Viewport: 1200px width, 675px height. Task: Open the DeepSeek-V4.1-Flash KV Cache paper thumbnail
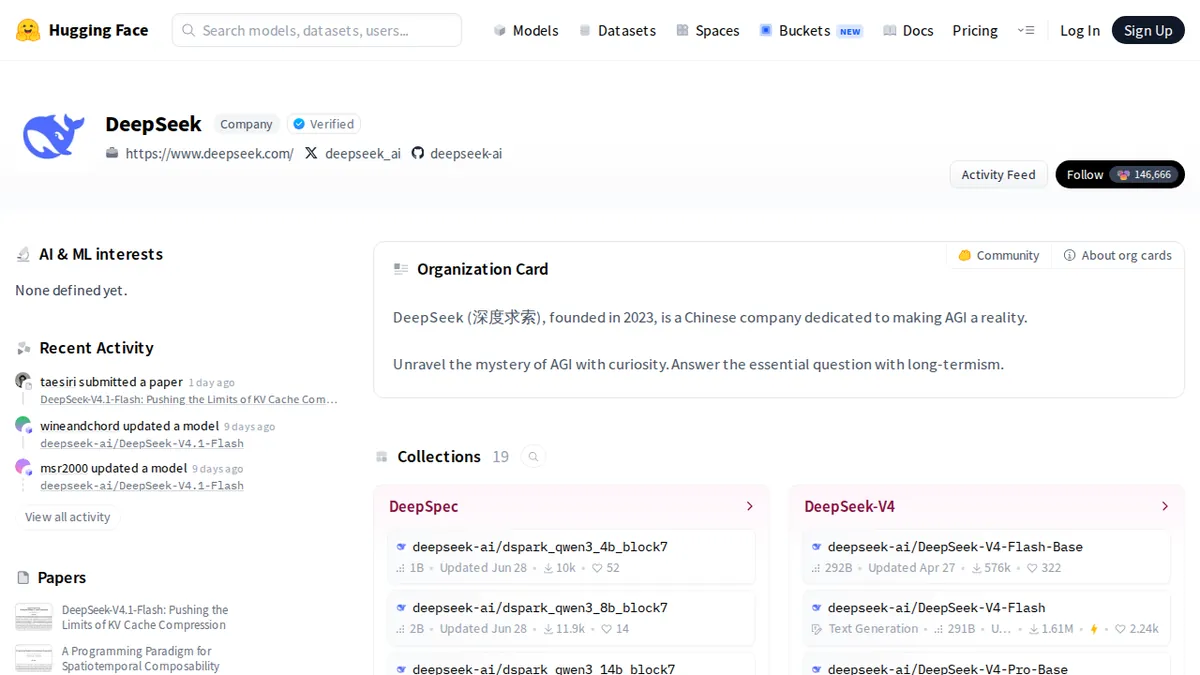[34, 617]
